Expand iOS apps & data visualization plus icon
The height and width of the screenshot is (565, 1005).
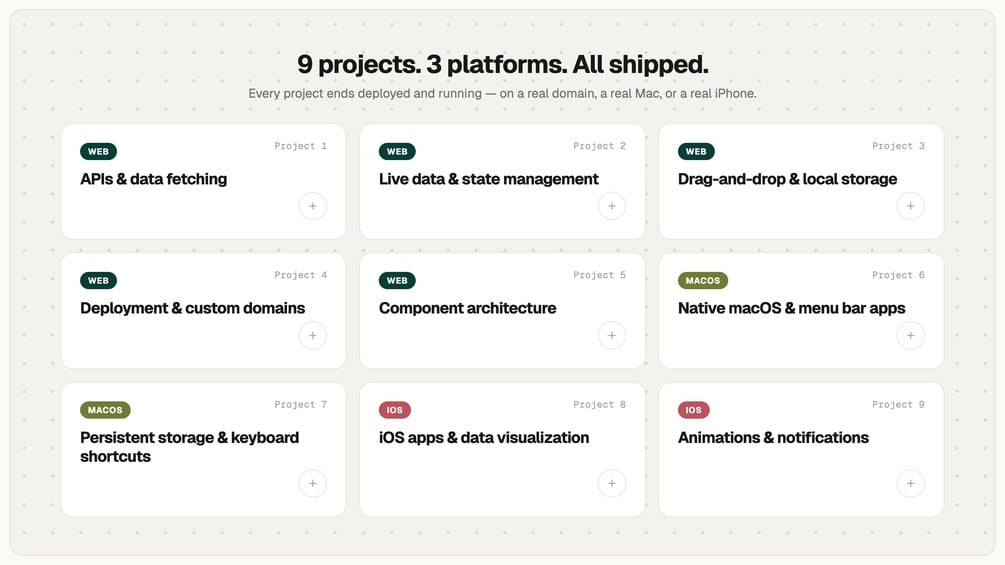(611, 484)
